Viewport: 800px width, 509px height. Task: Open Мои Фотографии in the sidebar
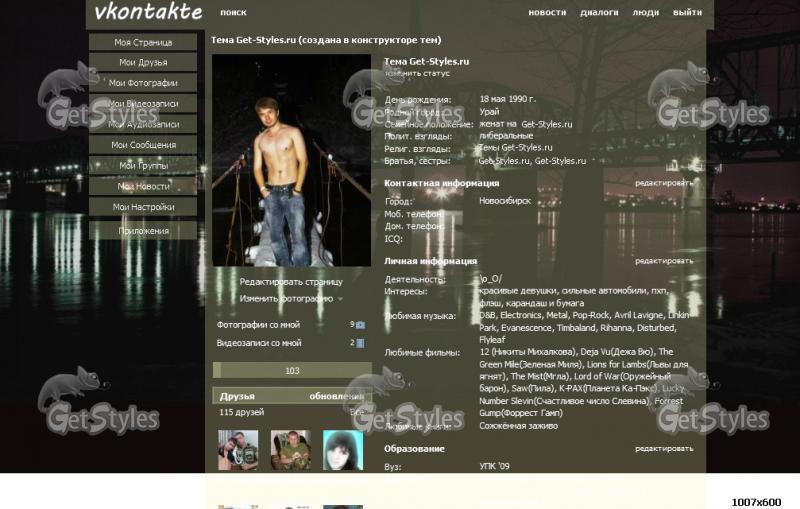pos(143,83)
